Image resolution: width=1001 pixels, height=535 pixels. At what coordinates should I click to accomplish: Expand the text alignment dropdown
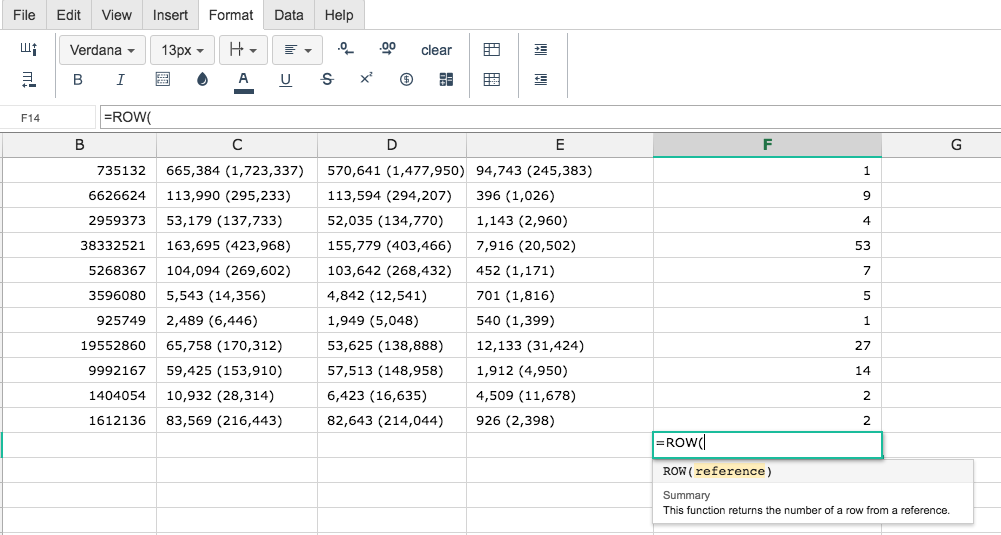coord(297,50)
